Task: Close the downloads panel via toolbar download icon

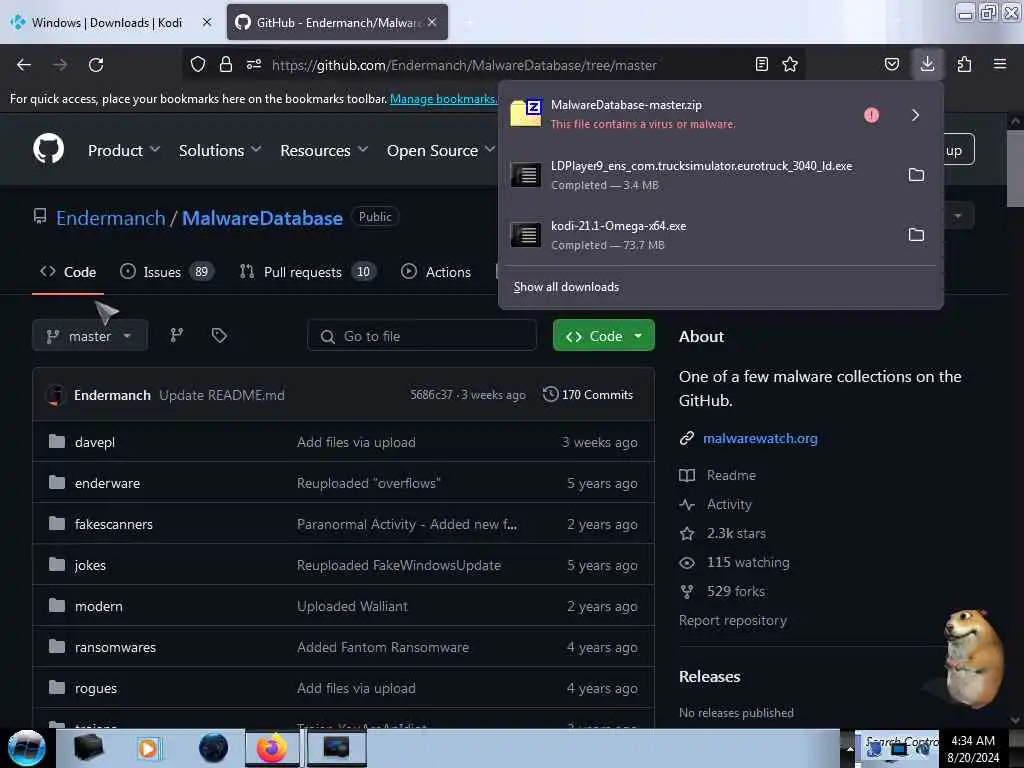Action: (x=927, y=64)
